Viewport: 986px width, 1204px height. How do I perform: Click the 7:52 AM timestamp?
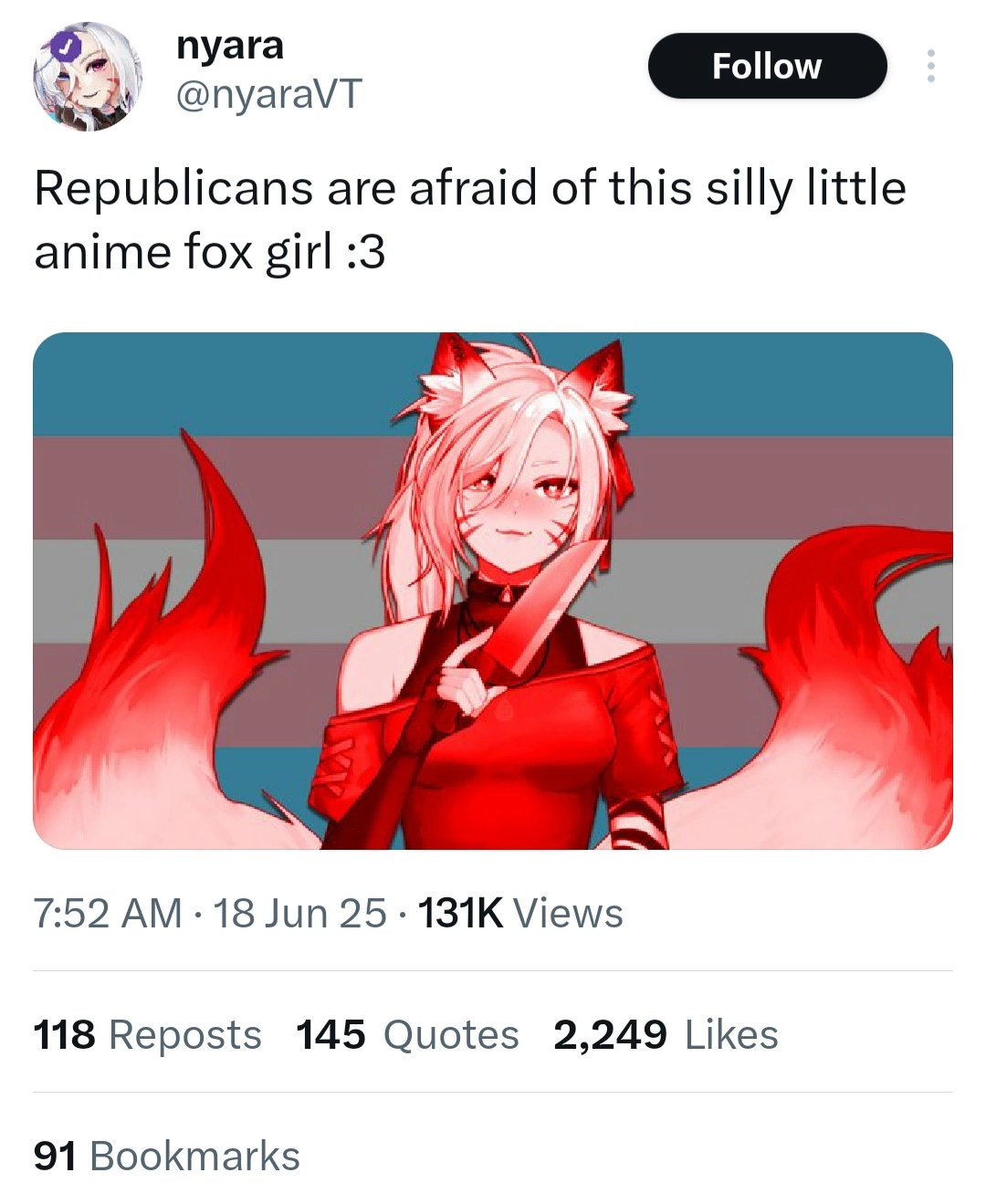108,914
